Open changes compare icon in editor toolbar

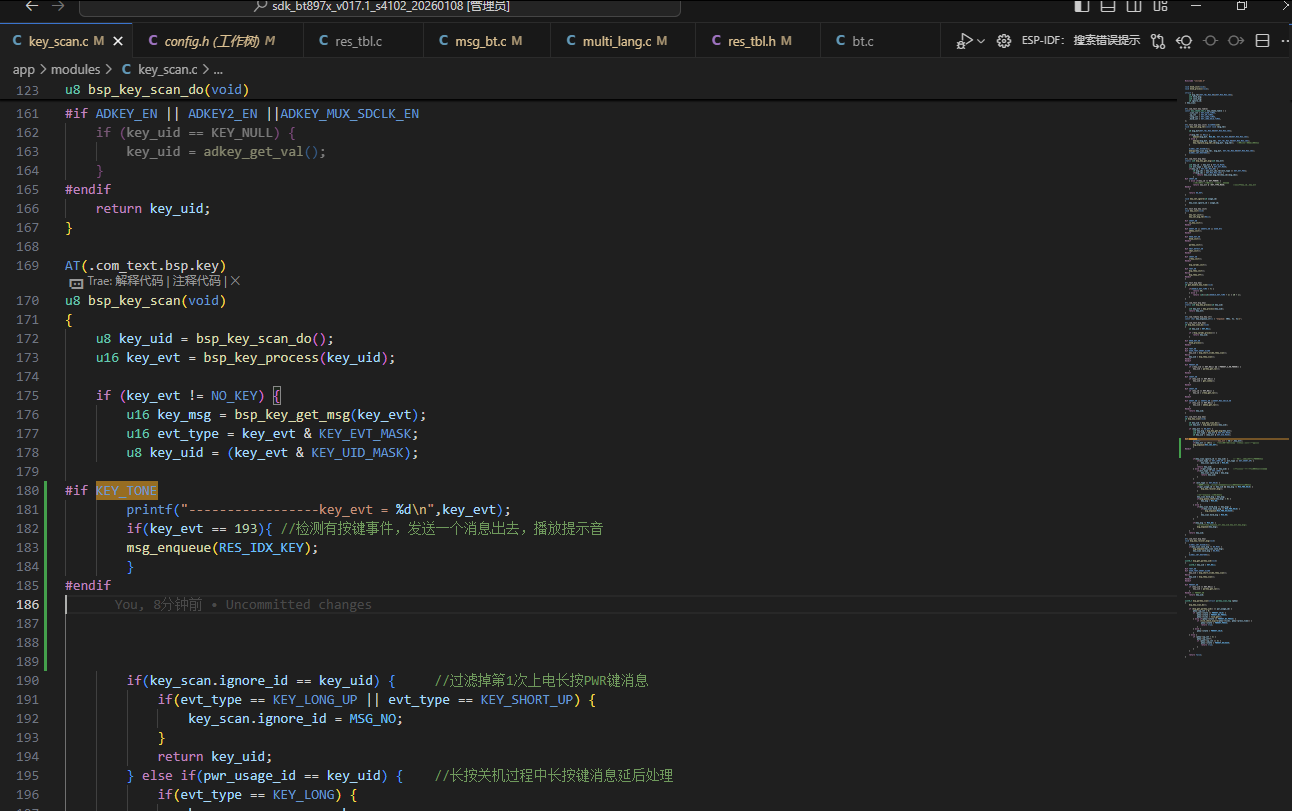click(1158, 41)
